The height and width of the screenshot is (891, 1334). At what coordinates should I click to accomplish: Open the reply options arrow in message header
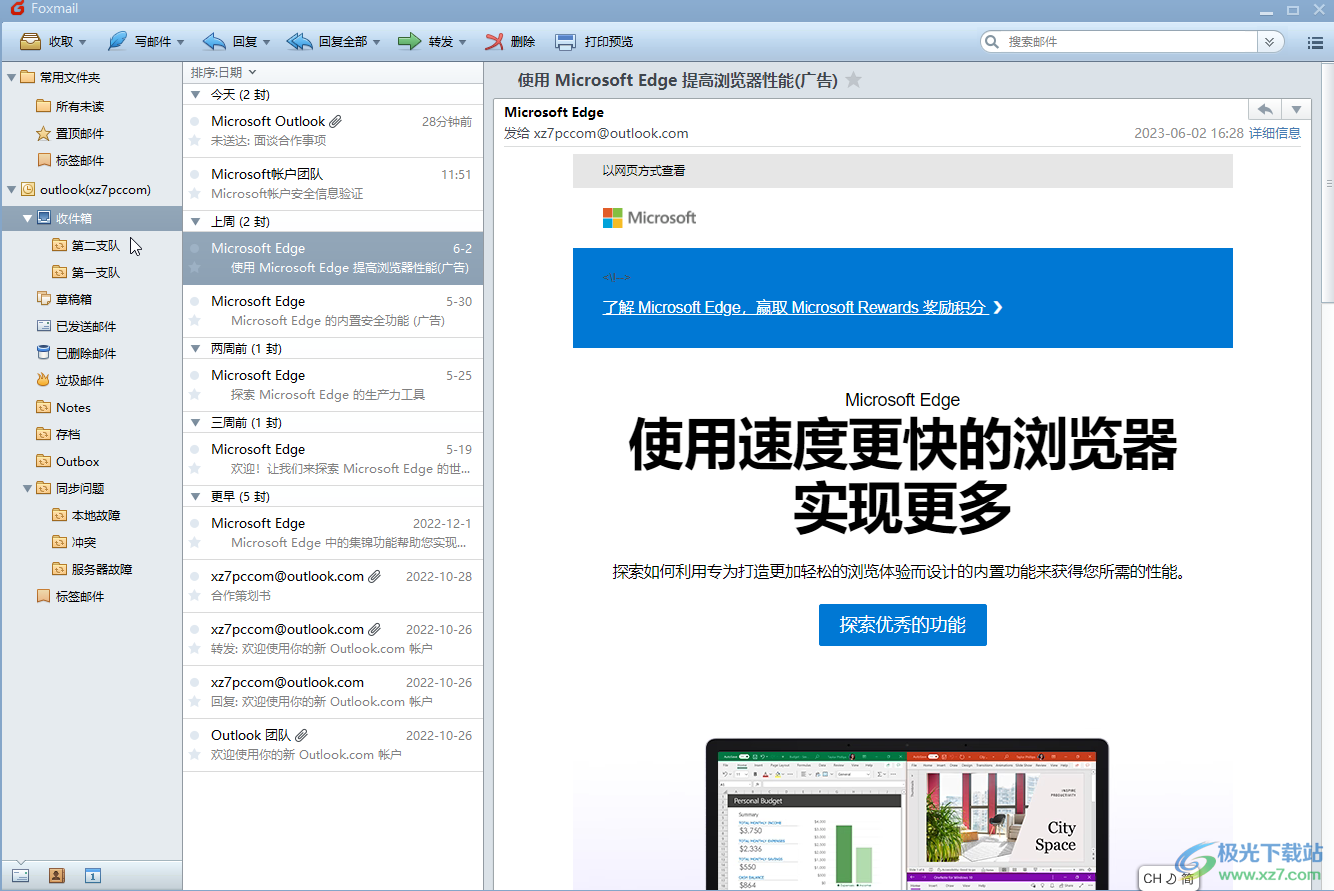coord(1296,109)
